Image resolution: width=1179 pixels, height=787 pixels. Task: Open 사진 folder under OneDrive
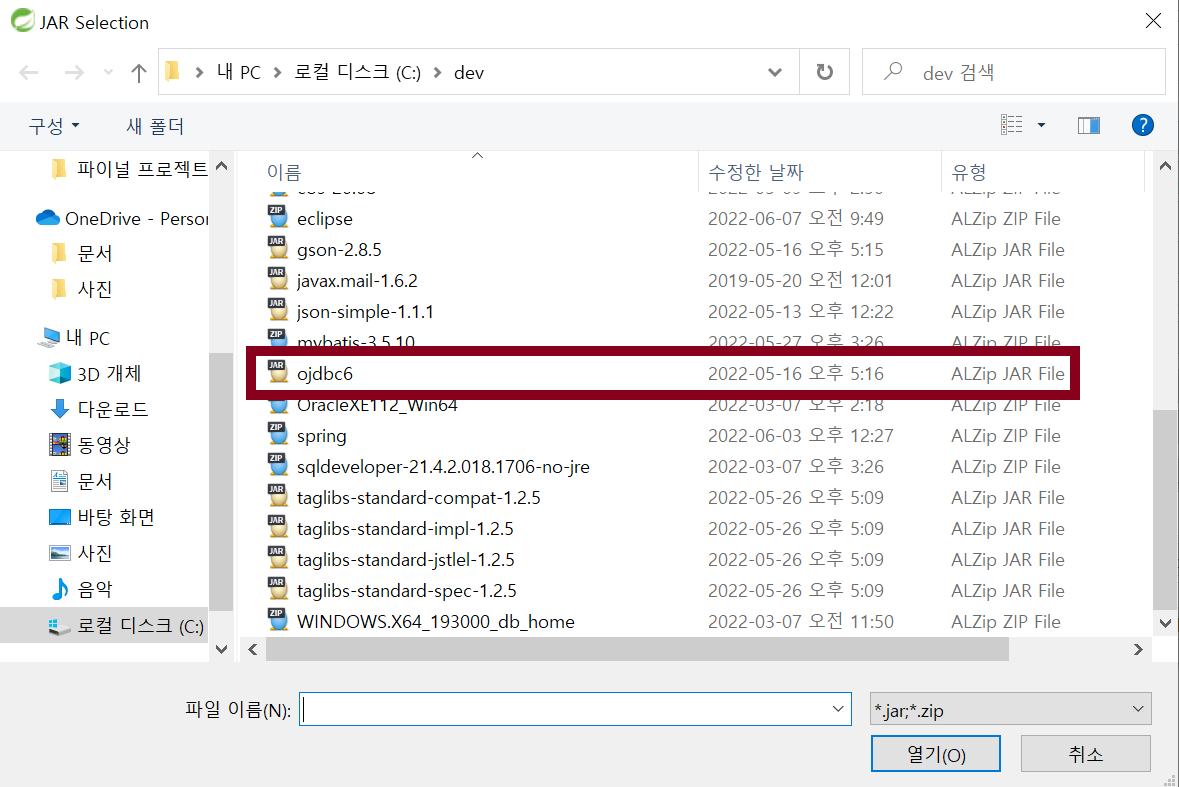(x=82, y=289)
